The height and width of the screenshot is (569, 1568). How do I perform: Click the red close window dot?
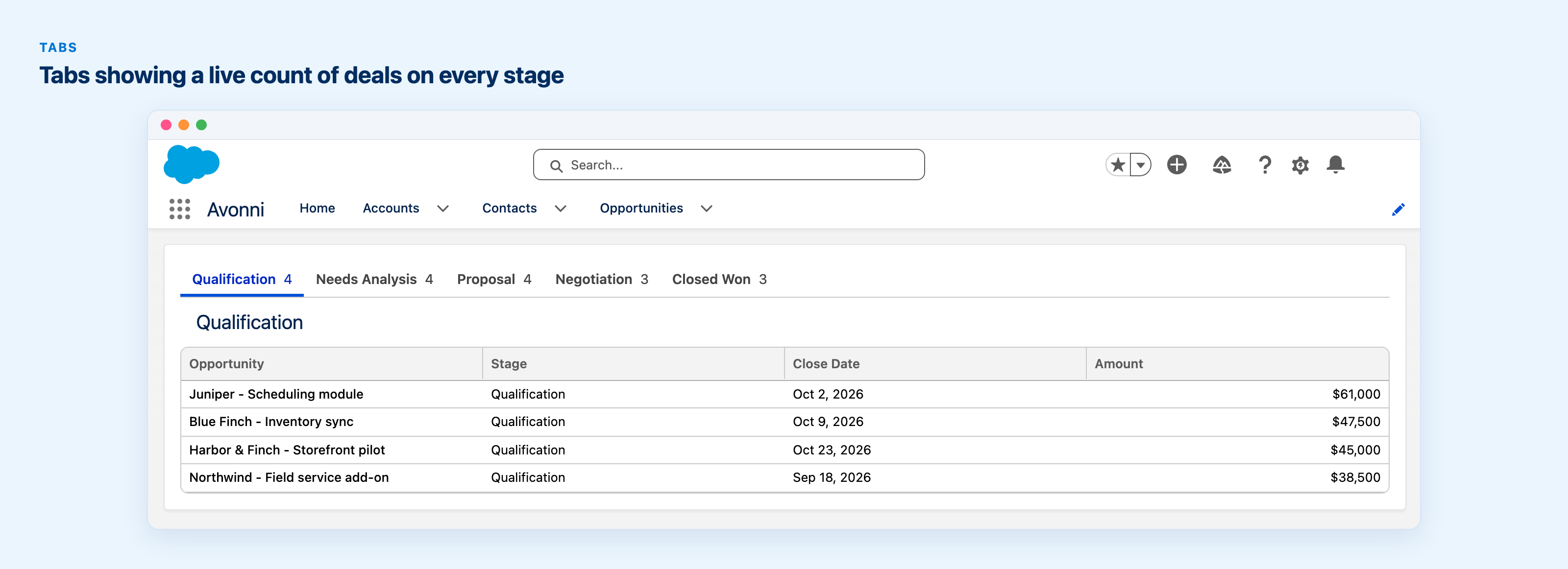166,125
